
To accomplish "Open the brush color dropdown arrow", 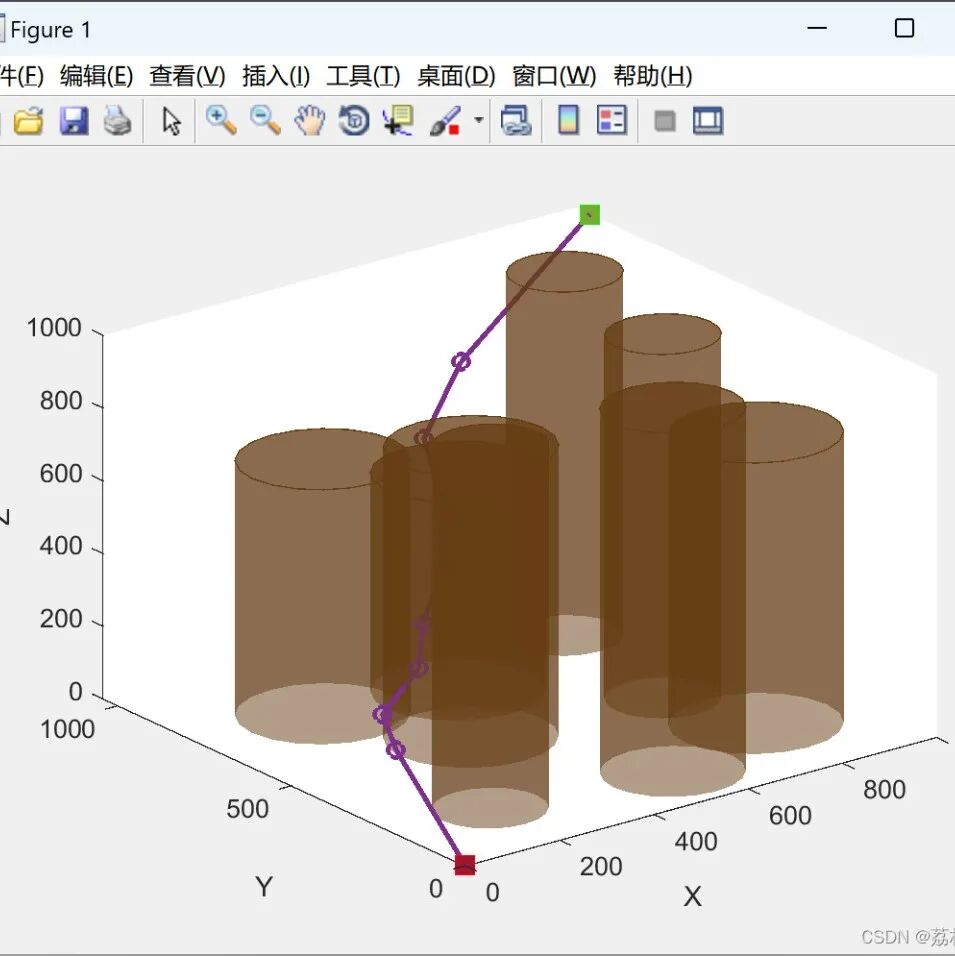I will tap(479, 120).
